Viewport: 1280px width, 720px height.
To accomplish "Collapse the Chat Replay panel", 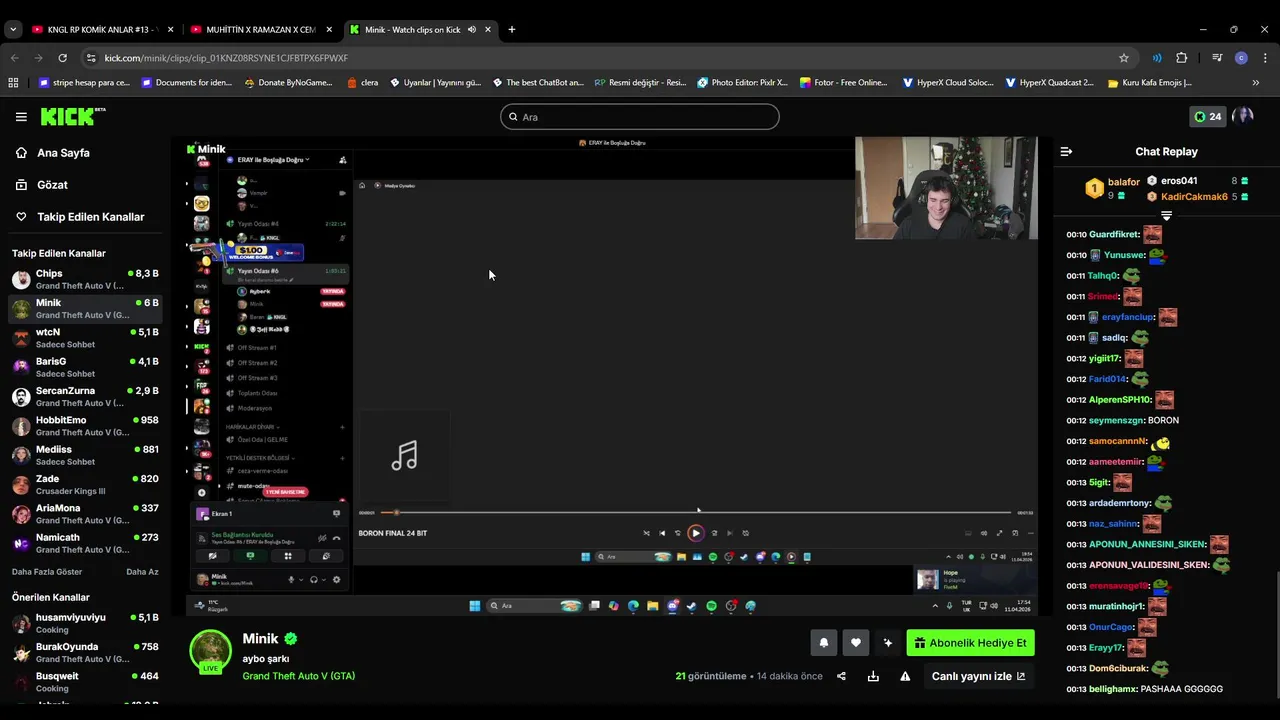I will click(1066, 152).
